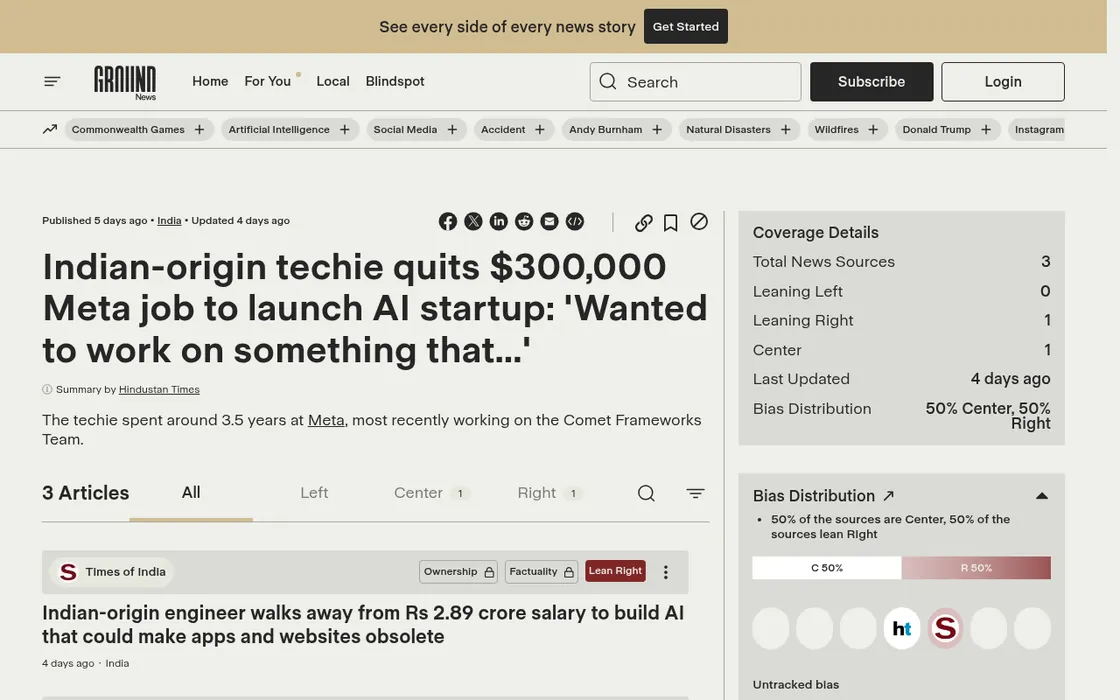Add Commonwealth Games topic with plus
Viewport: 1120px width, 700px height.
tap(199, 129)
